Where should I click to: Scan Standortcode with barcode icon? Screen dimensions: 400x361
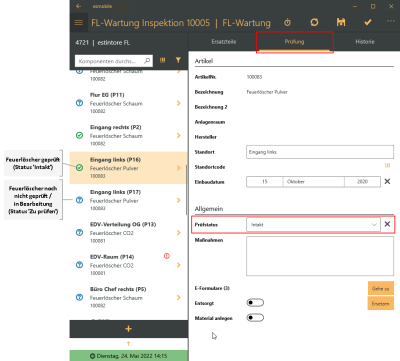click(387, 166)
